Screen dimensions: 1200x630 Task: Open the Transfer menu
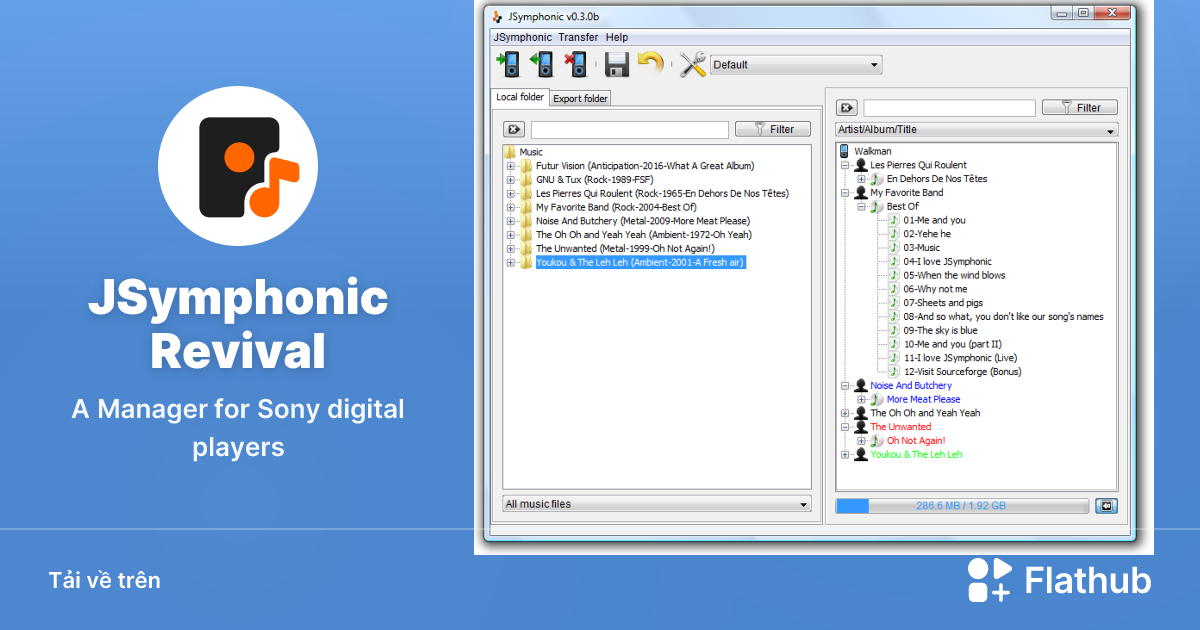[578, 37]
